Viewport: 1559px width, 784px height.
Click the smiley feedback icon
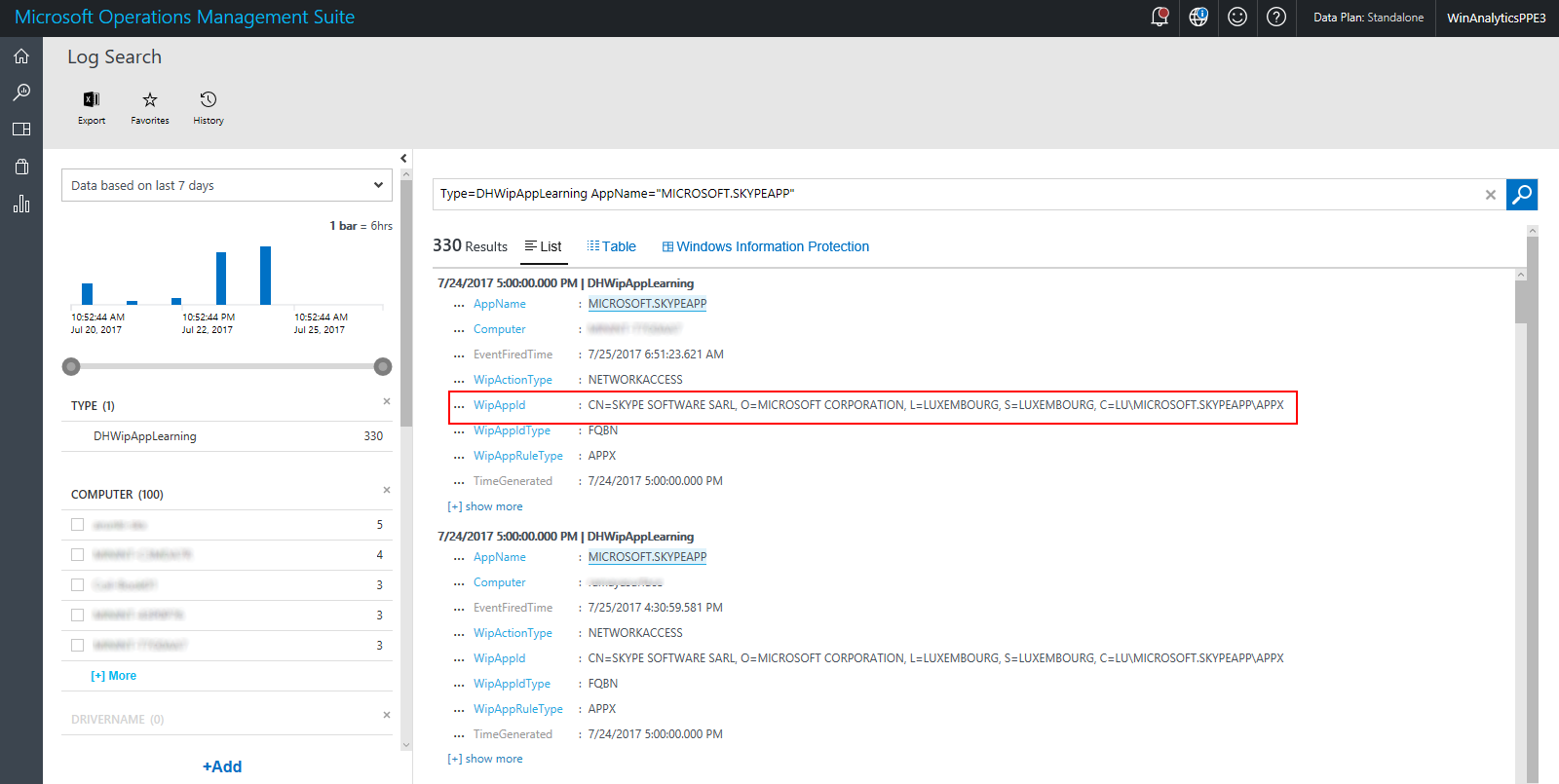(1237, 18)
